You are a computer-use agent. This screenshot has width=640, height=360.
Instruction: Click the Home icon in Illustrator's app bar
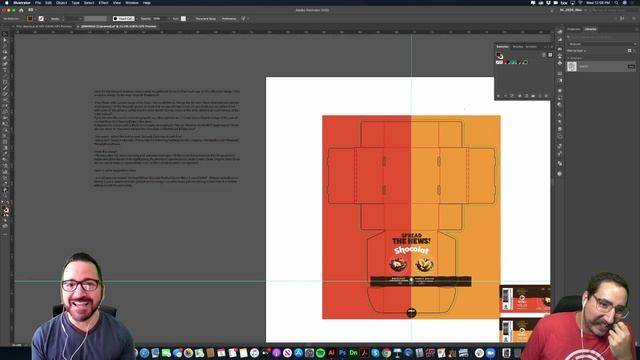coord(21,10)
